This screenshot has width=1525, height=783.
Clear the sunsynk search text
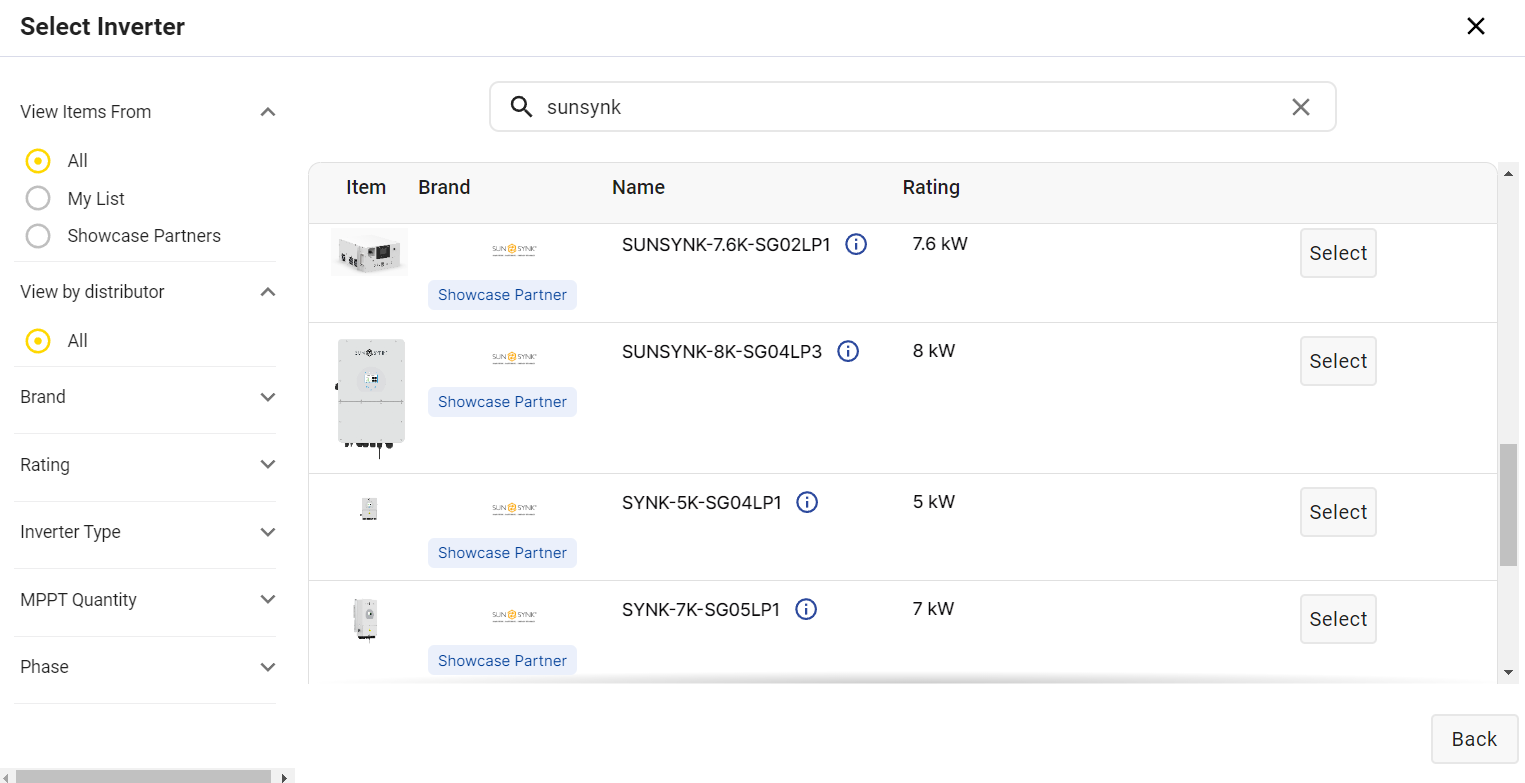click(1300, 107)
